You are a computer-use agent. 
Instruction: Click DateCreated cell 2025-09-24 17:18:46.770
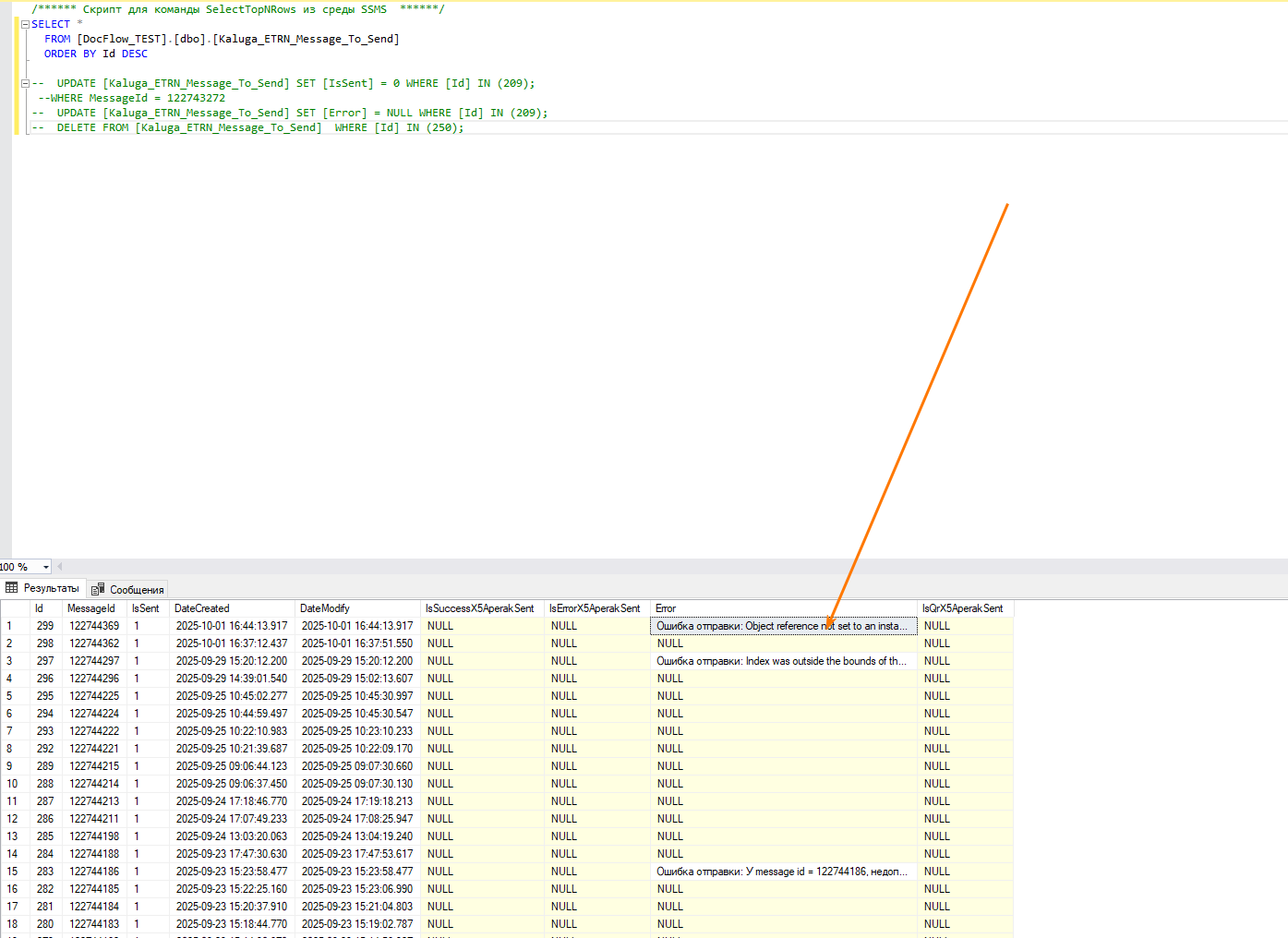click(233, 801)
